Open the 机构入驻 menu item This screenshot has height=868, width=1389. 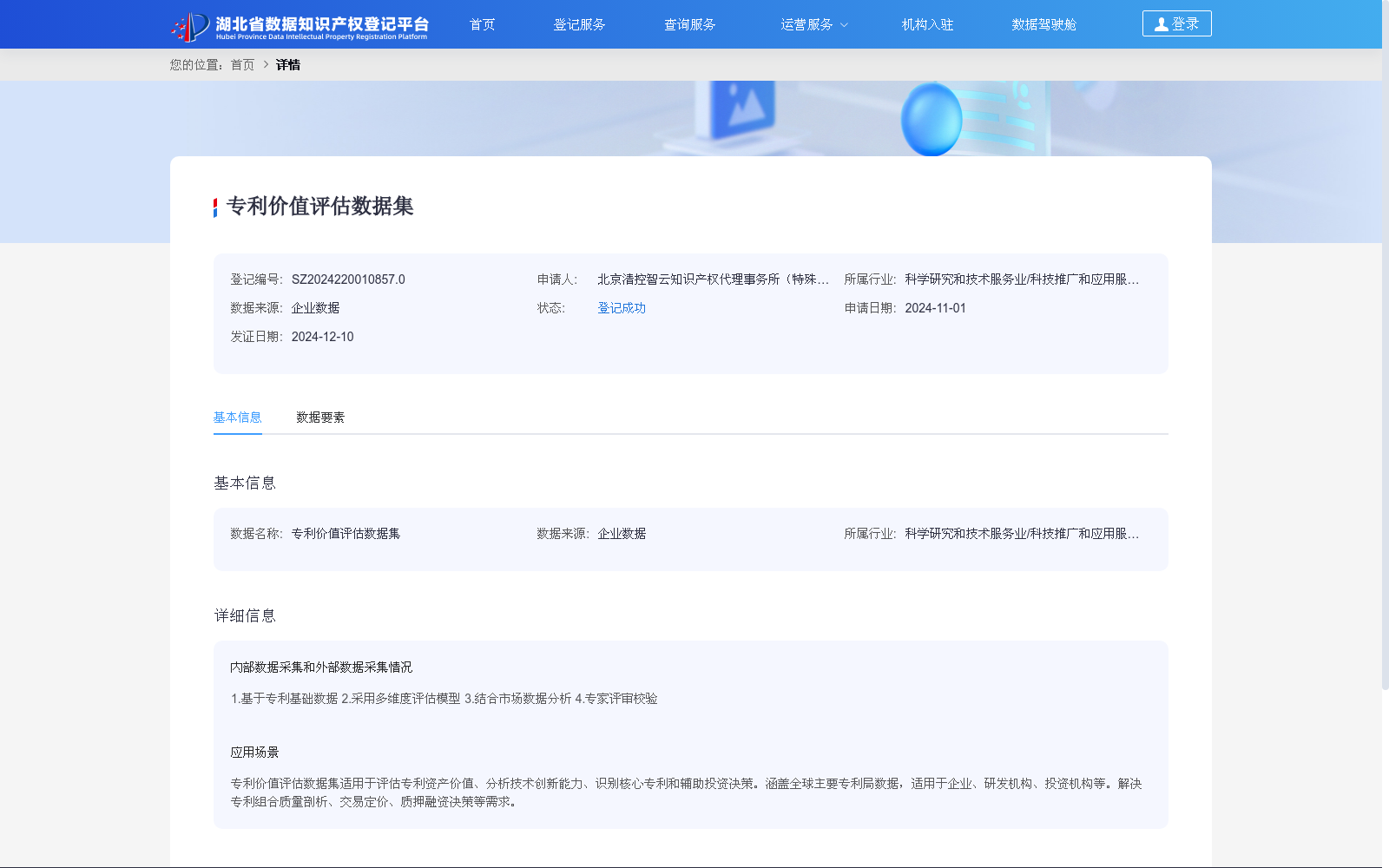(927, 24)
